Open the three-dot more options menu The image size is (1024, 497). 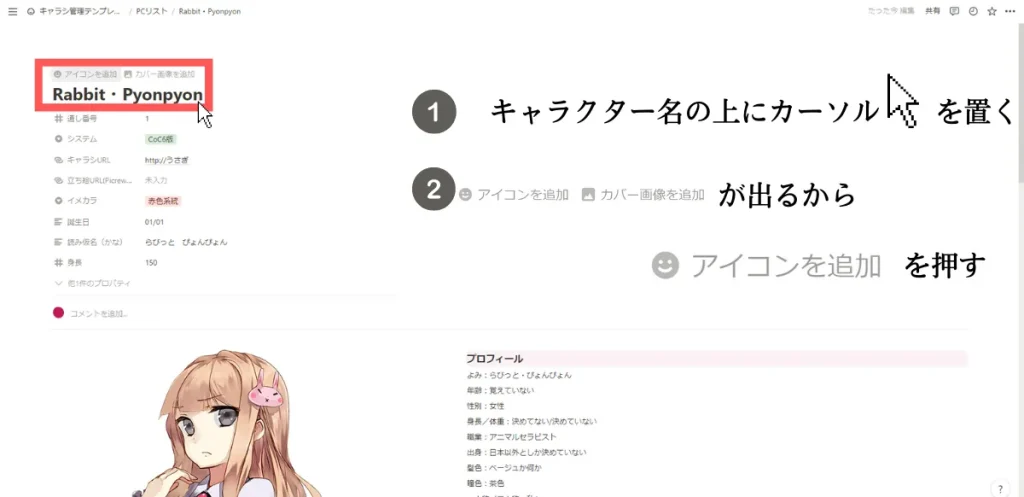[x=1010, y=12]
